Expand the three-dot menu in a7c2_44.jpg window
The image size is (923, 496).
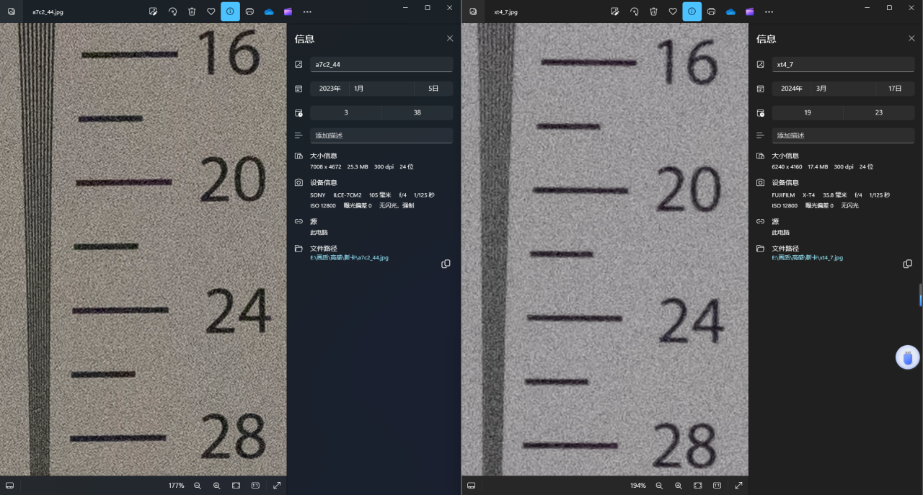pyautogui.click(x=307, y=11)
